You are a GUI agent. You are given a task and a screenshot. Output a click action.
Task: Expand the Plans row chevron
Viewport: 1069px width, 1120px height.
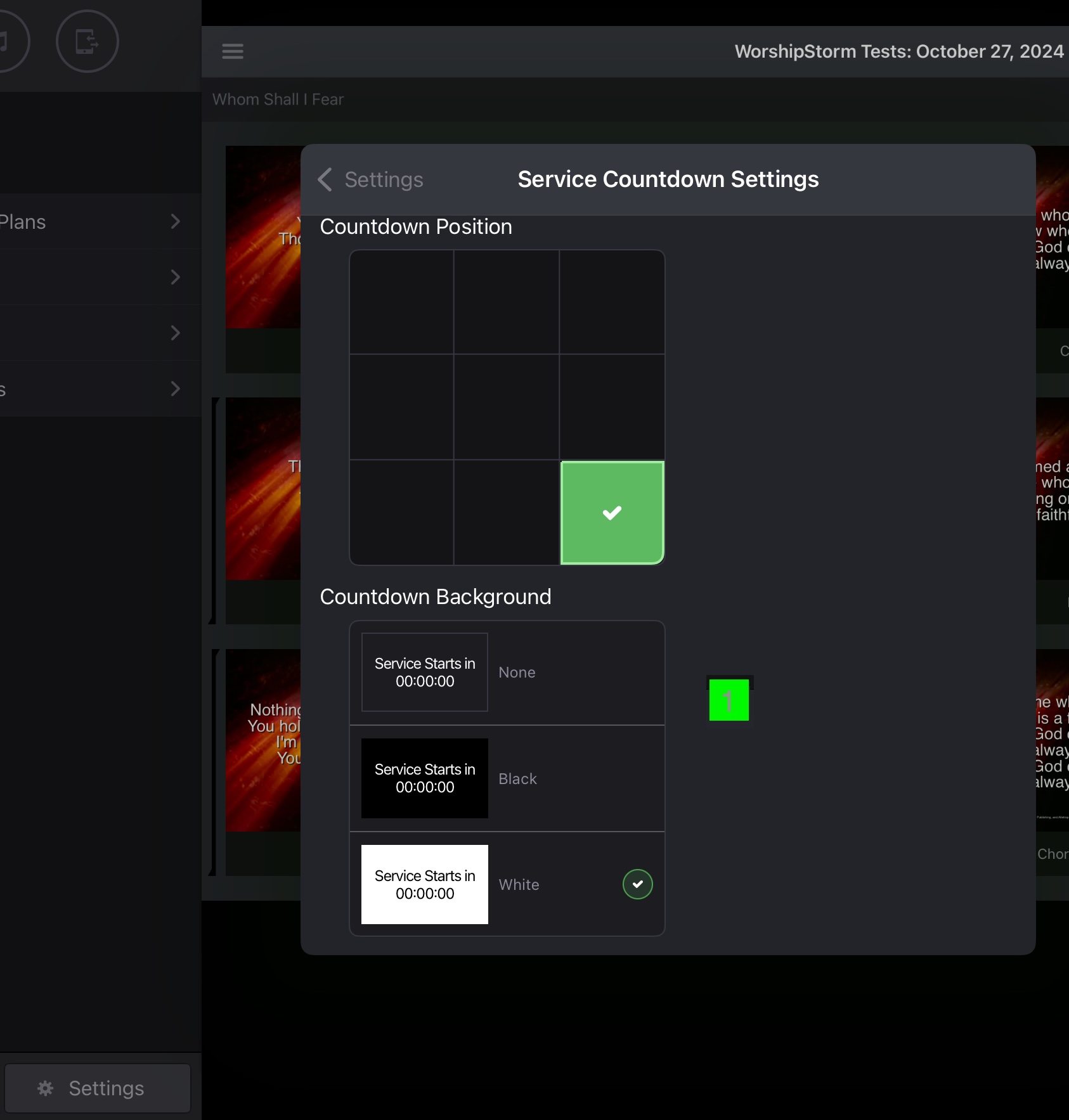[x=176, y=221]
